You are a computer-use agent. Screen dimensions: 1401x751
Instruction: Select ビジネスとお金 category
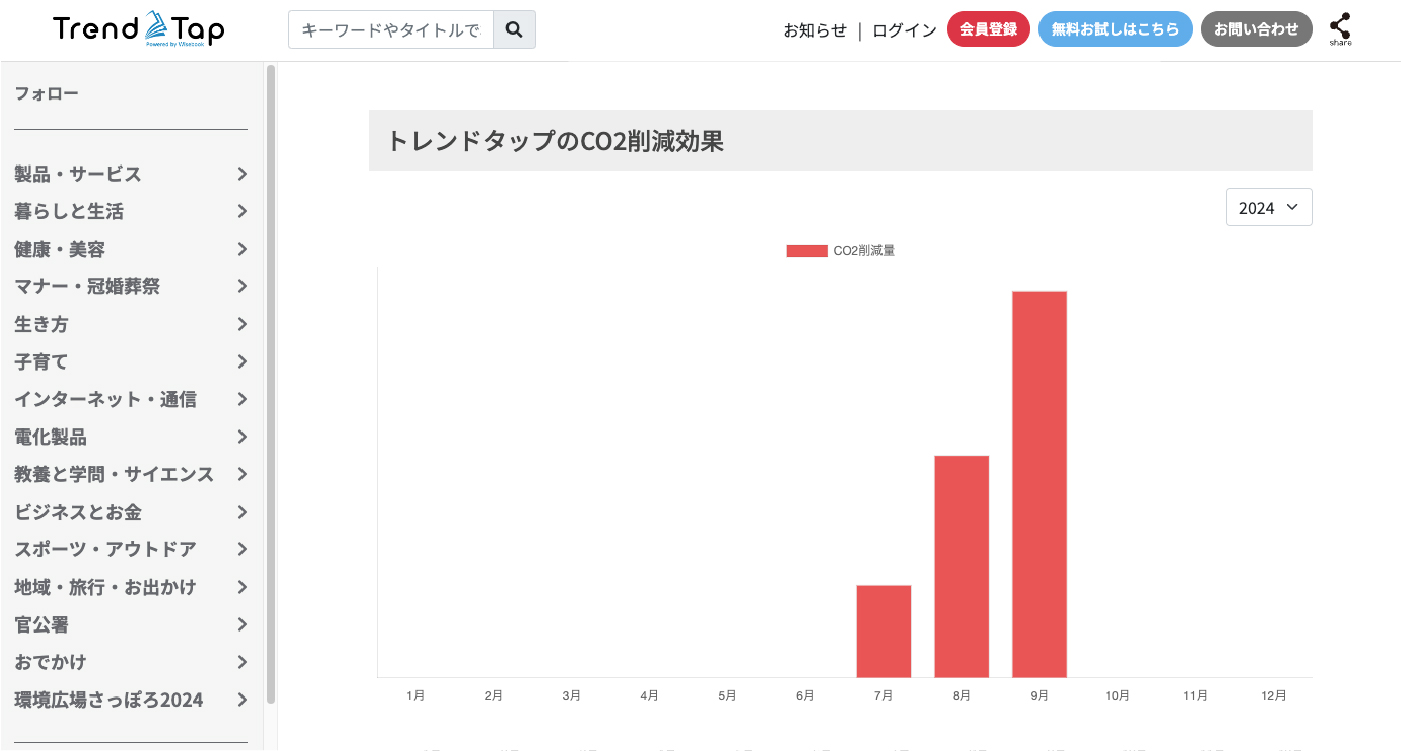pos(78,512)
